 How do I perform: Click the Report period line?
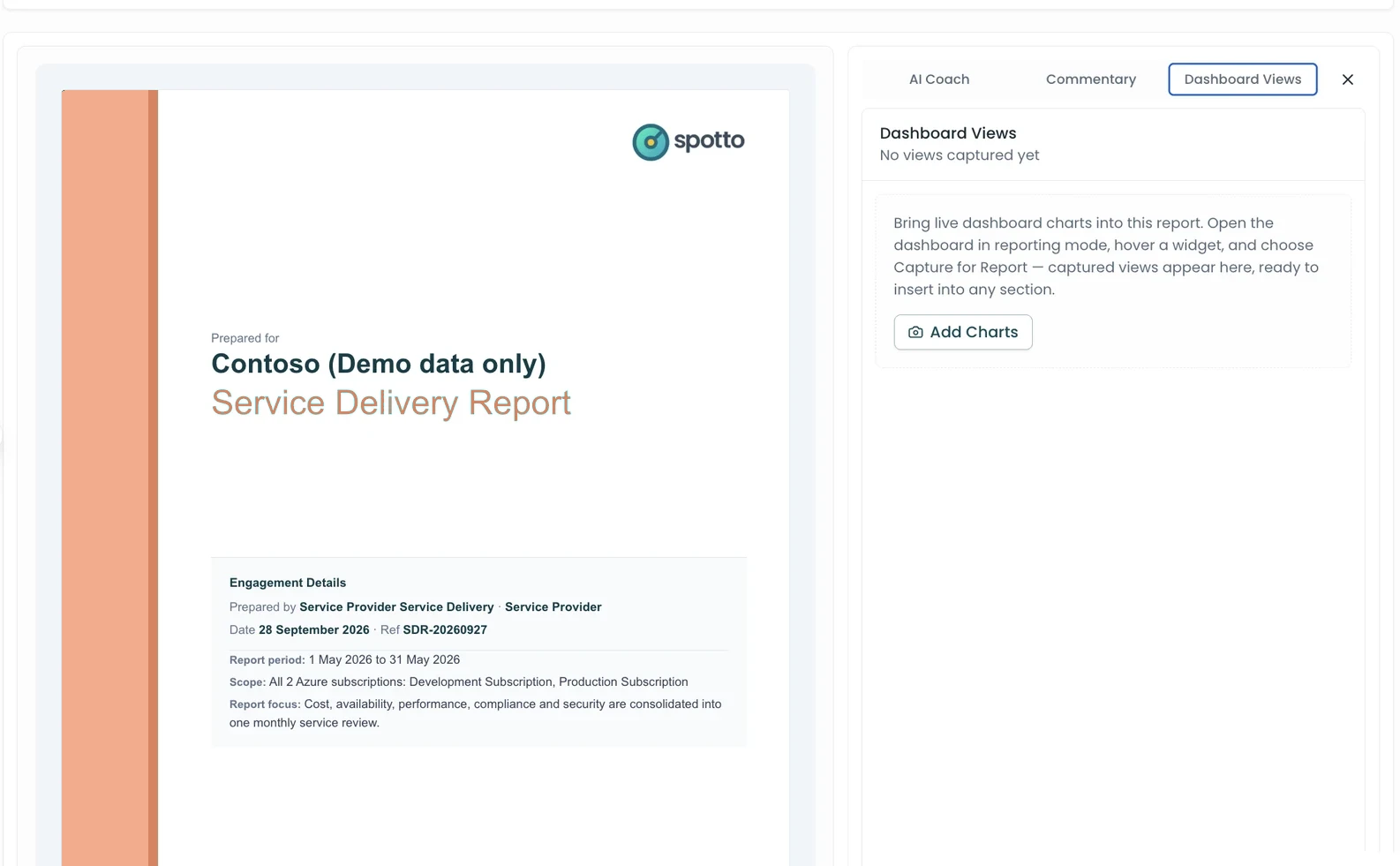click(x=344, y=660)
